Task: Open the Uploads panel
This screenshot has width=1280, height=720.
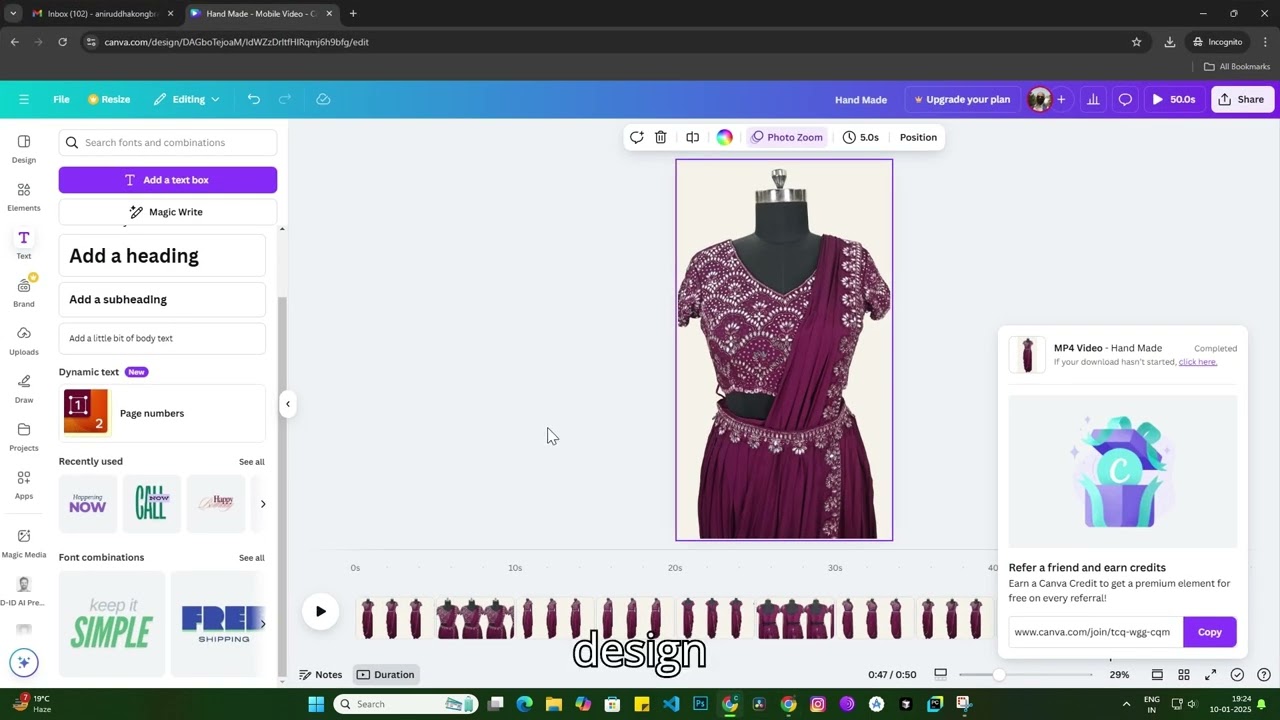Action: (x=24, y=340)
